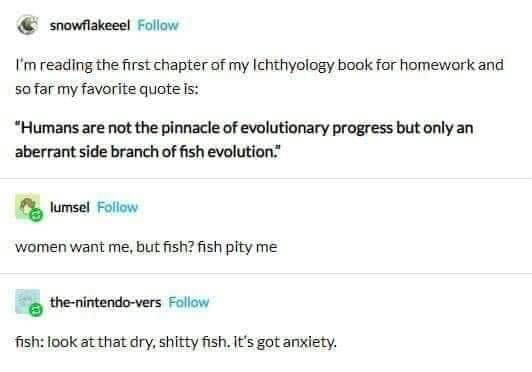Click divider below snowflakeeel's post
This screenshot has height=372, width=532.
[266, 178]
